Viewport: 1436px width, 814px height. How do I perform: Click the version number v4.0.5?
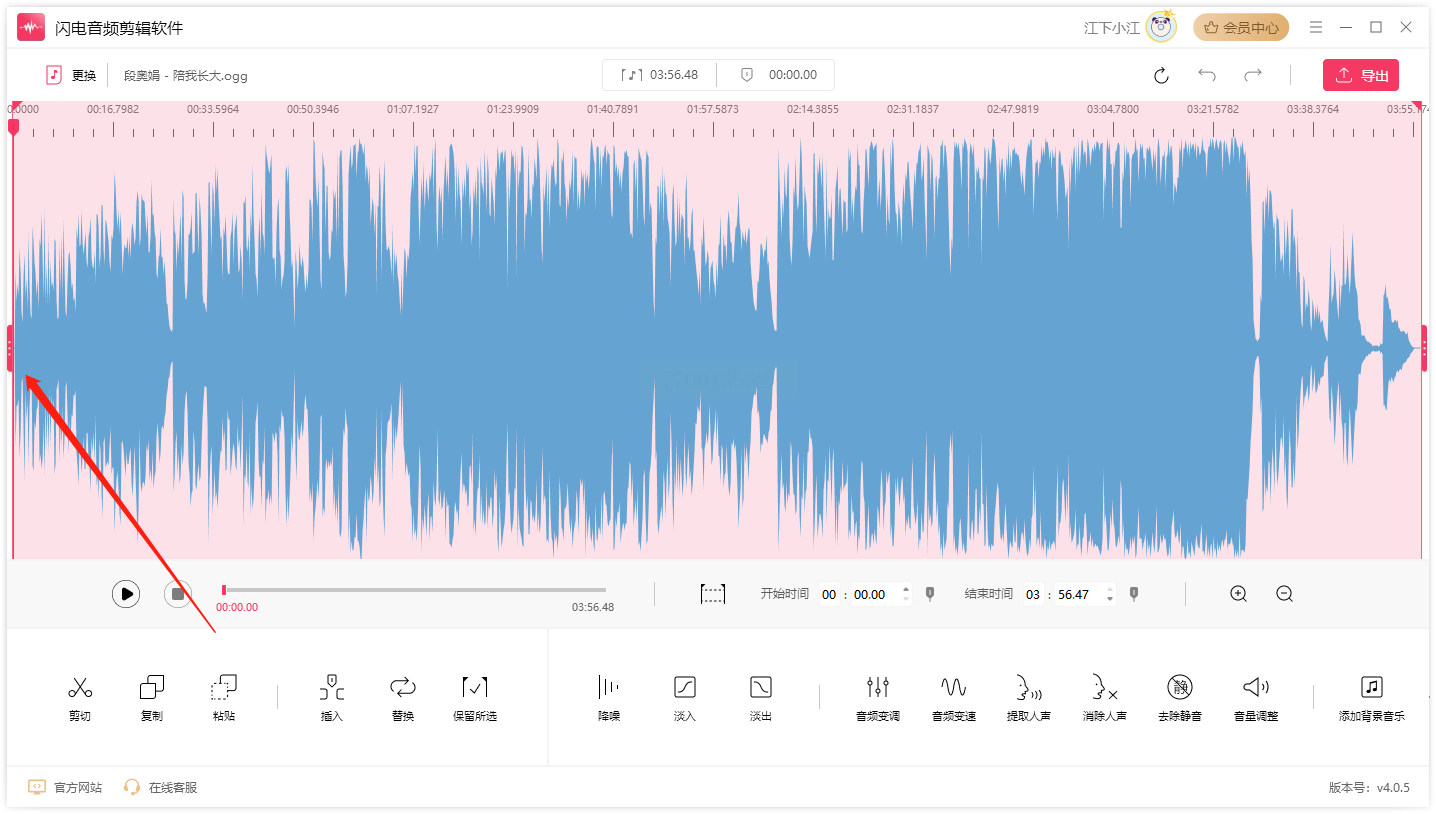(1393, 788)
